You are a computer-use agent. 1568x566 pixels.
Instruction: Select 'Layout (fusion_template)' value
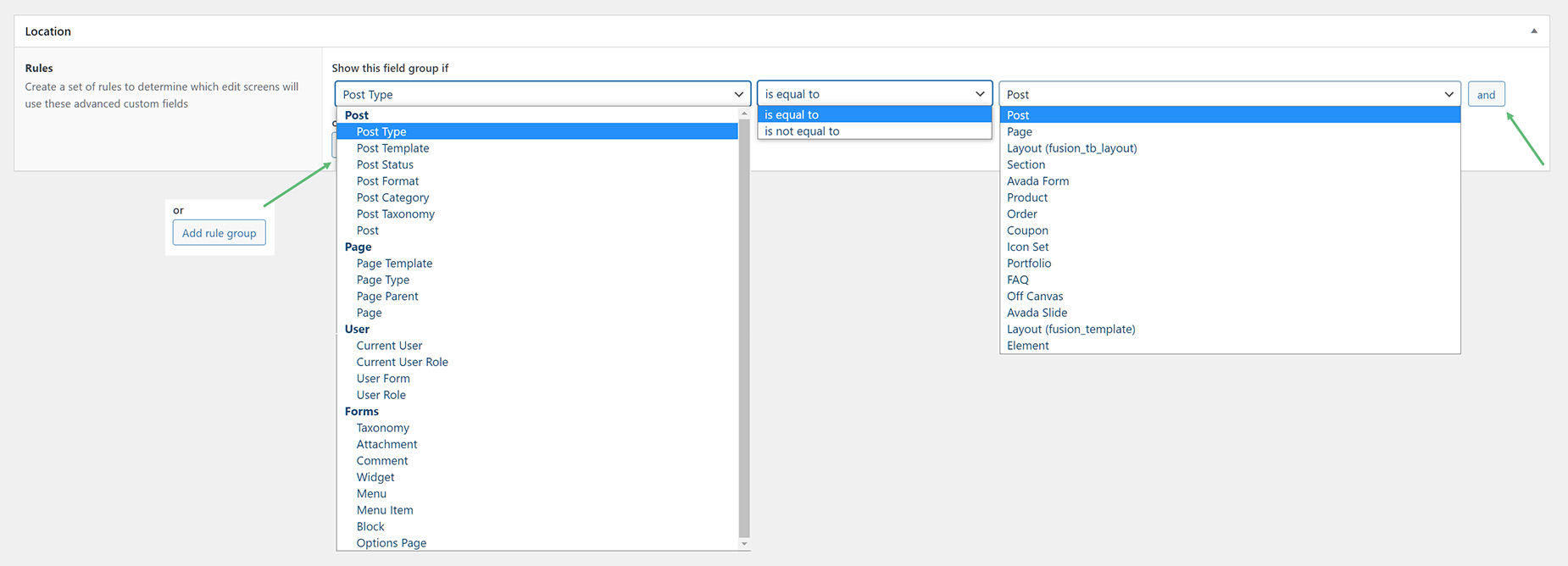point(1230,329)
